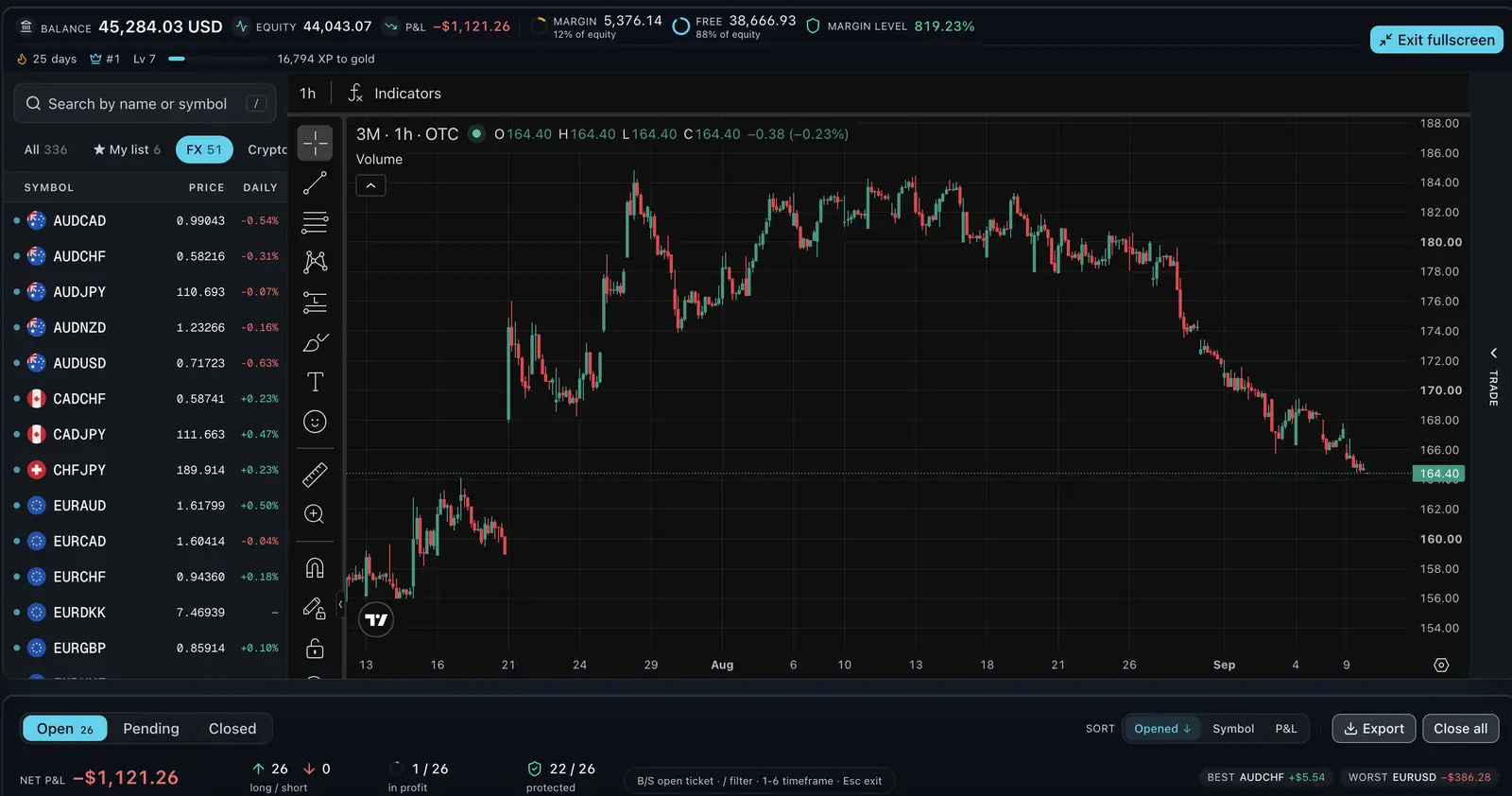The height and width of the screenshot is (796, 1512).
Task: Switch to Closed positions tab
Action: (232, 728)
